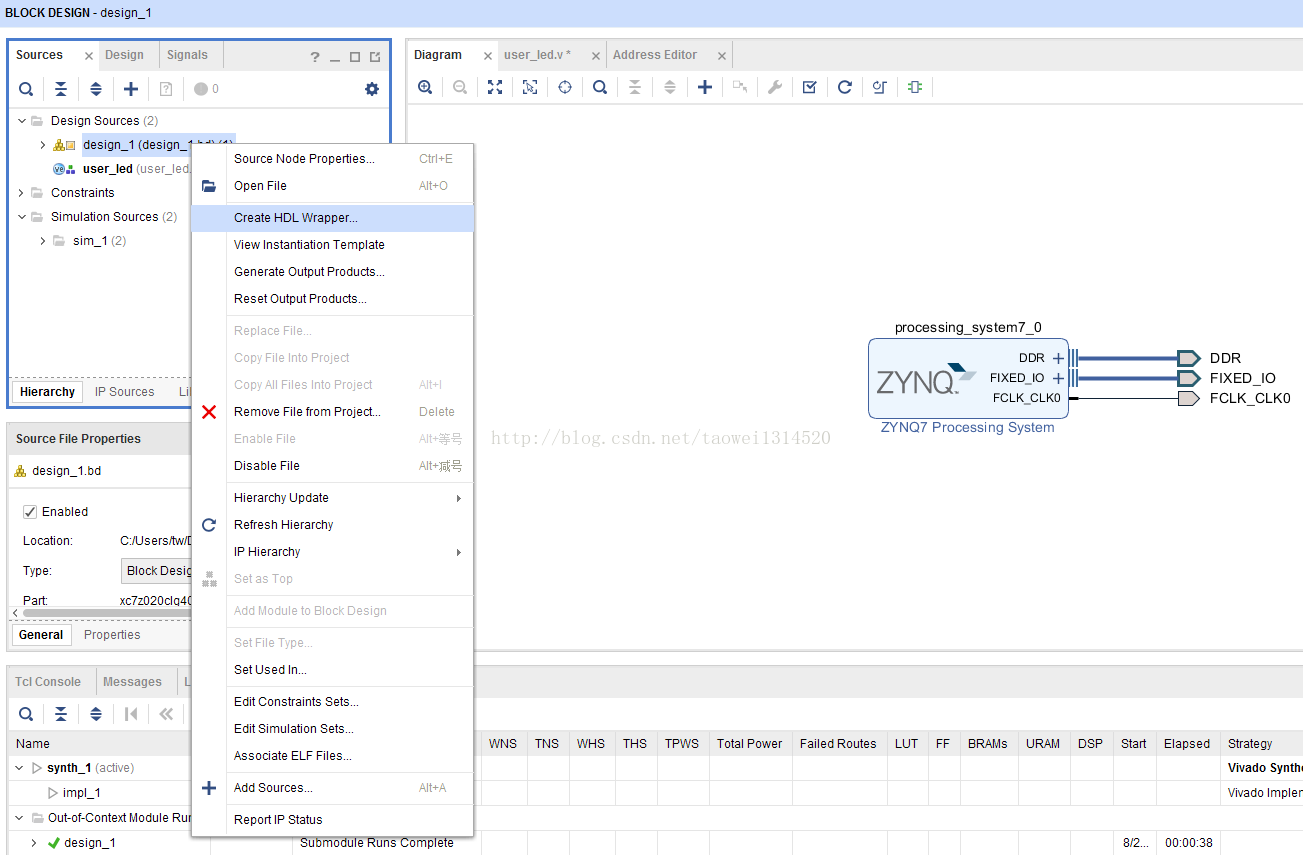This screenshot has height=855, width=1303.
Task: Click the Sources panel help question mark
Action: [315, 57]
